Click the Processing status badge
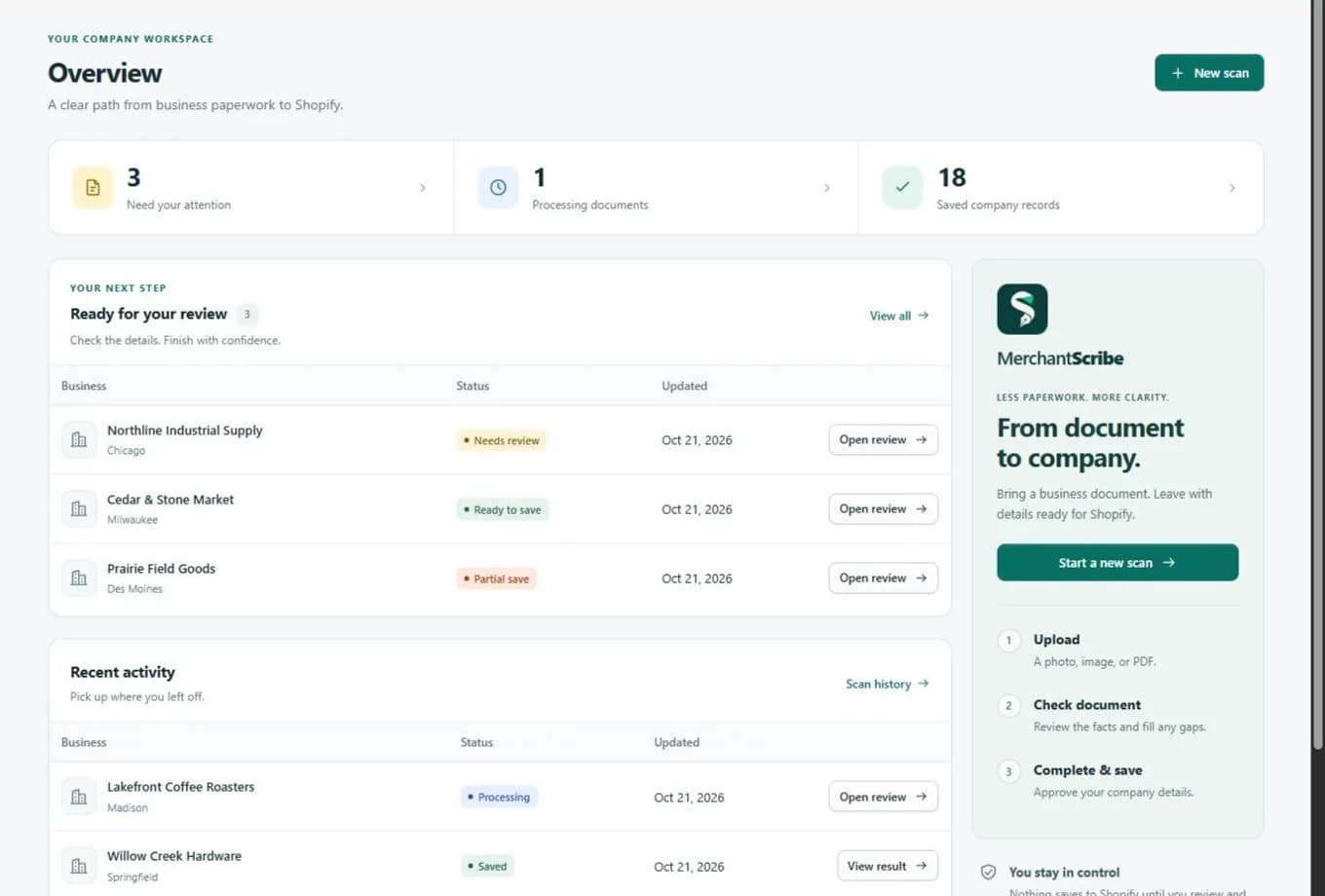 tap(499, 797)
